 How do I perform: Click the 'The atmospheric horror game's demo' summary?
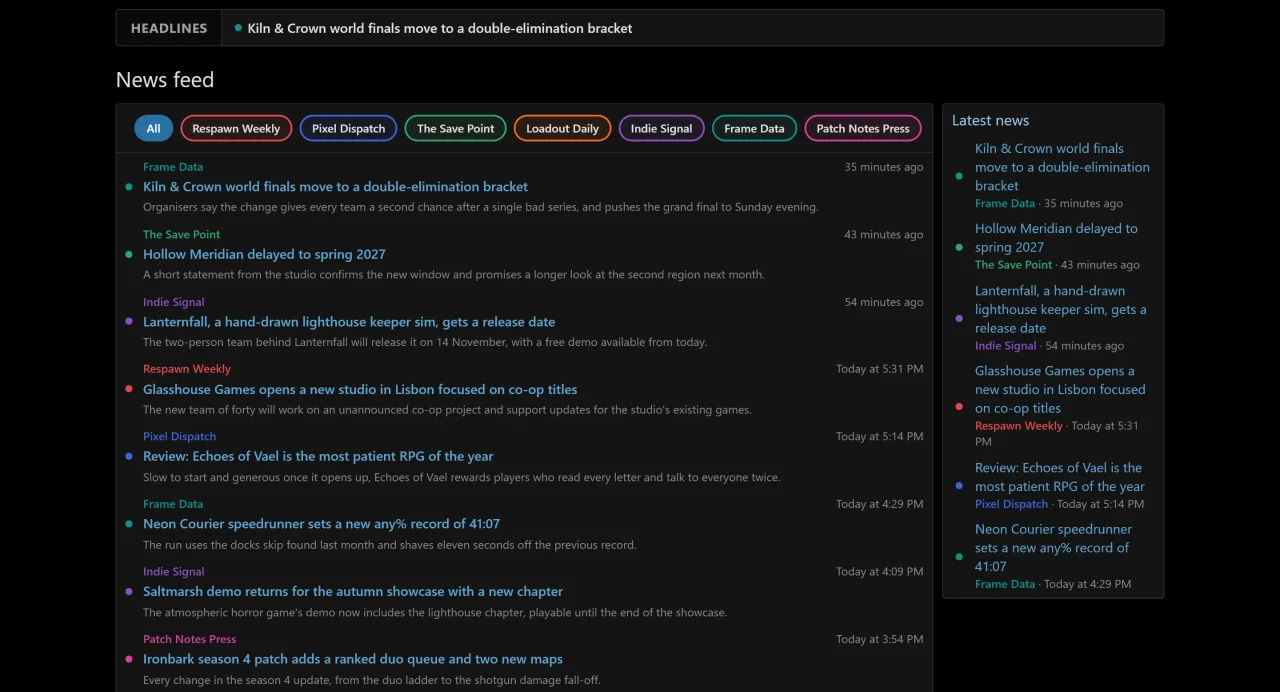coord(434,612)
